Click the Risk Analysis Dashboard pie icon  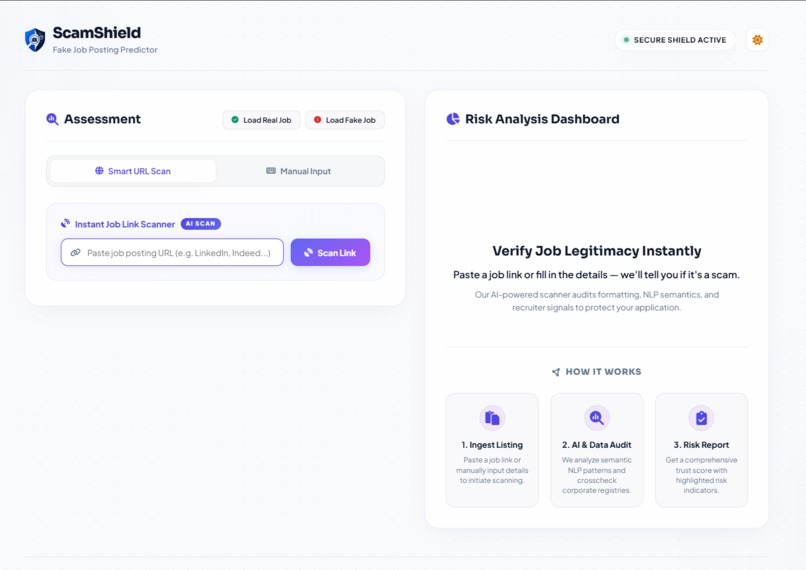click(453, 119)
